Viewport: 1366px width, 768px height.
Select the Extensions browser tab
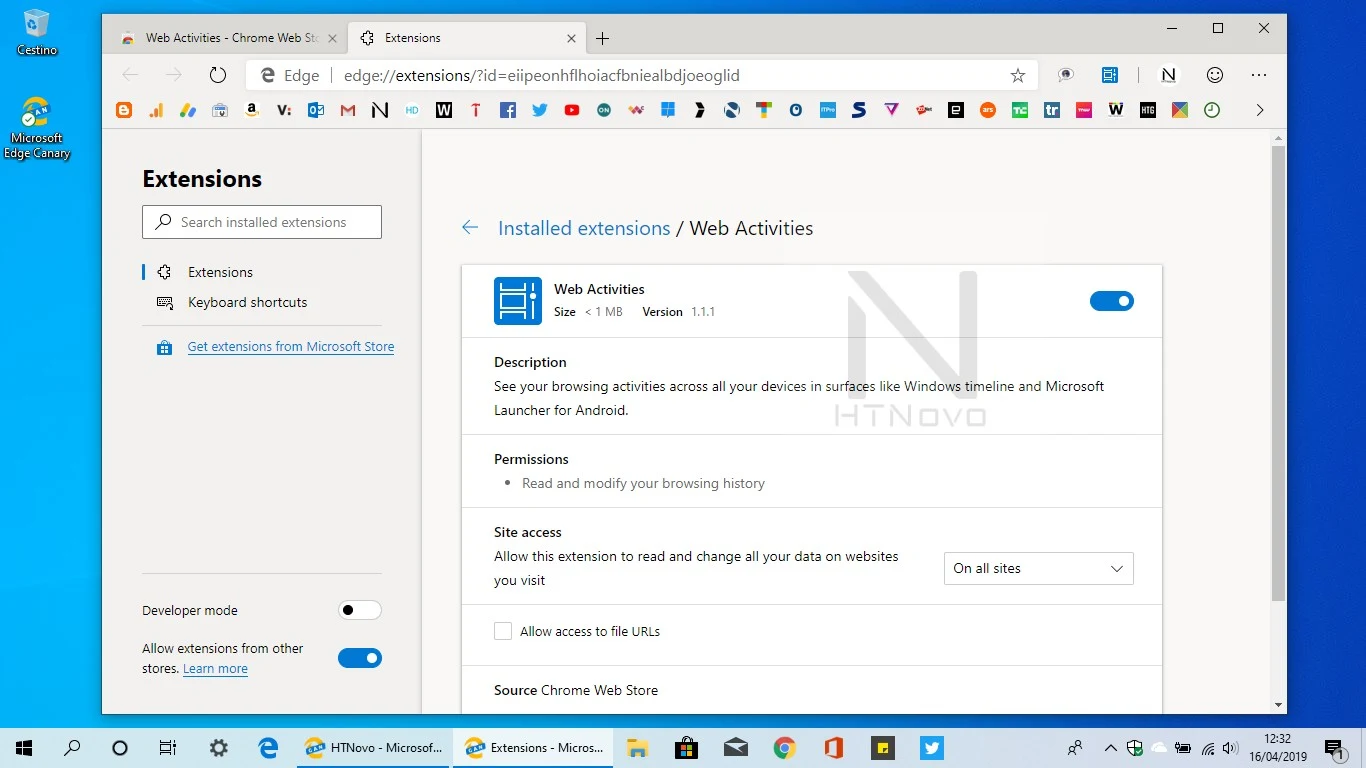click(x=468, y=38)
